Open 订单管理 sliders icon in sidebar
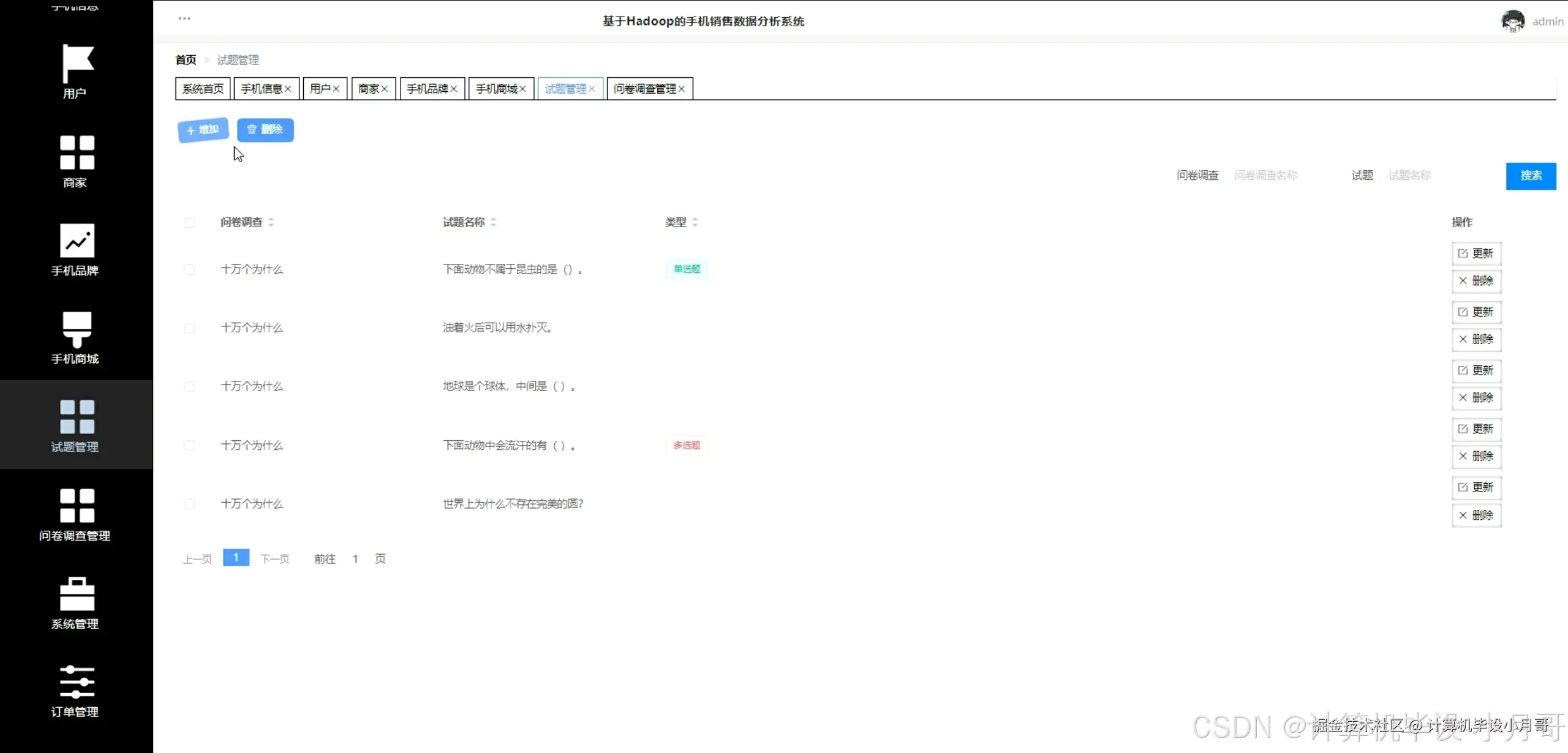This screenshot has height=753, width=1568. [x=77, y=682]
